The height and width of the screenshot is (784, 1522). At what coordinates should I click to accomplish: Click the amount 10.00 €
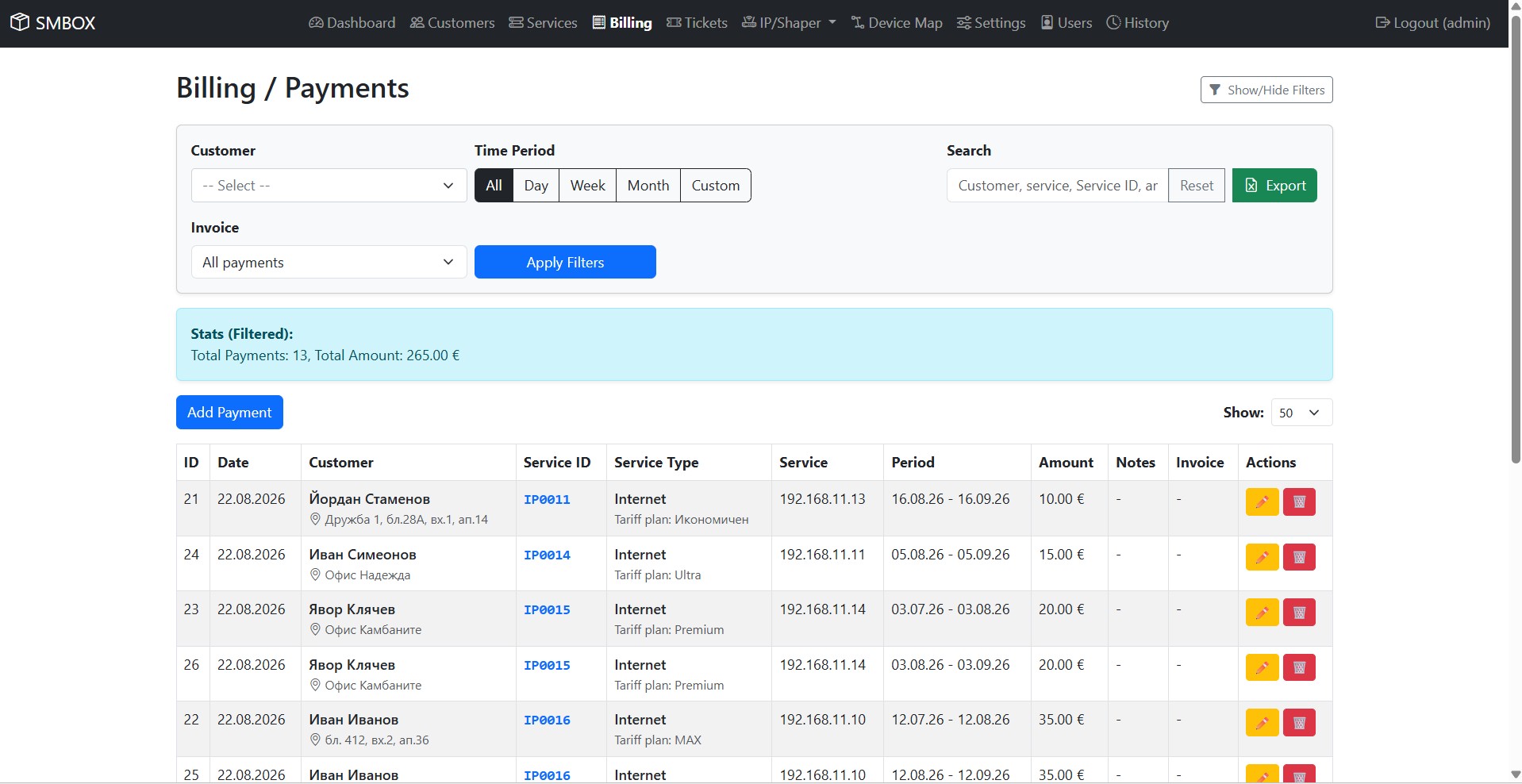coord(1062,499)
